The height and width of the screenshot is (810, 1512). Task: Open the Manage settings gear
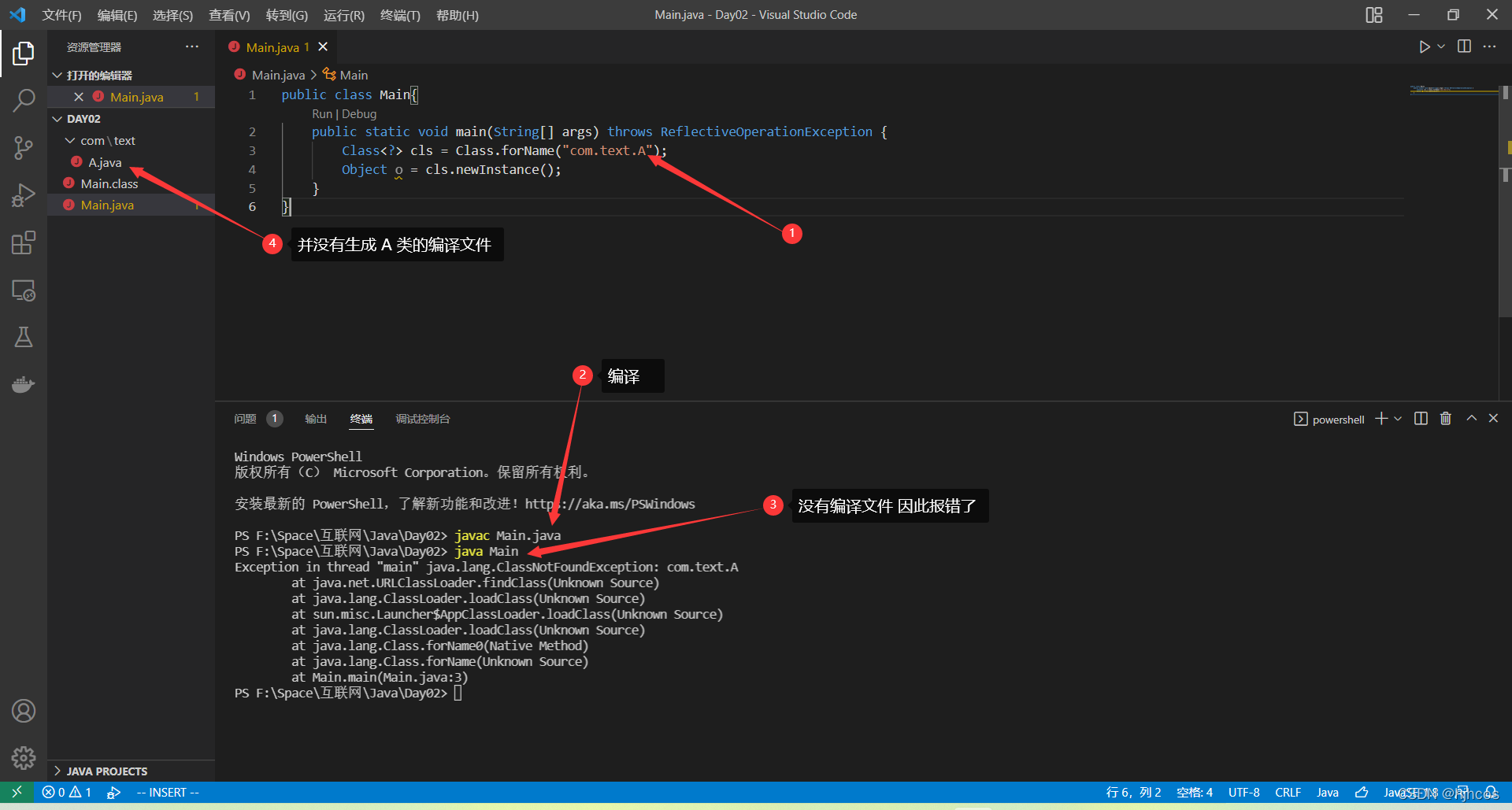24,757
